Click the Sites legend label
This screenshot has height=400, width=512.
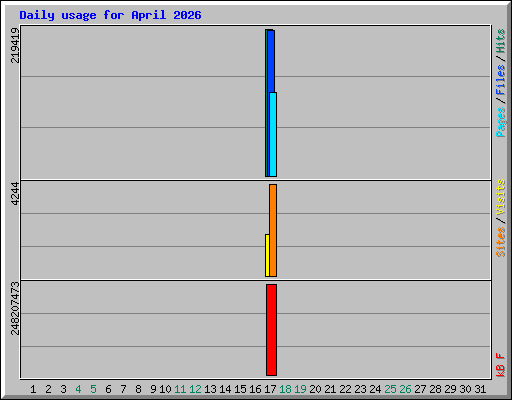[x=500, y=242]
